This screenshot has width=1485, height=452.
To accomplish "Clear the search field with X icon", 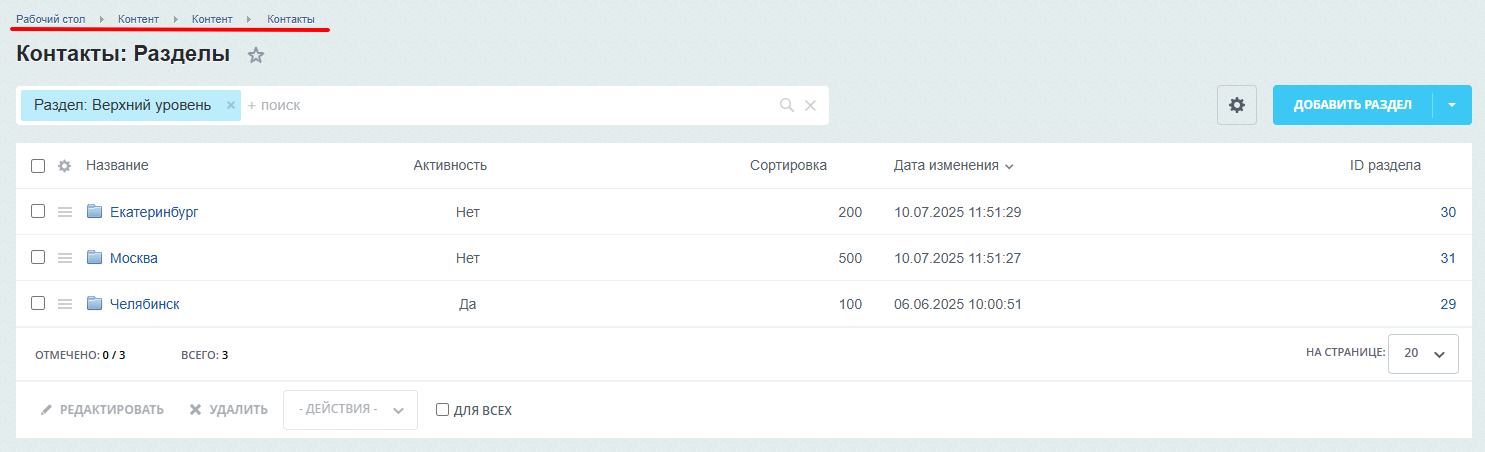I will 811,105.
